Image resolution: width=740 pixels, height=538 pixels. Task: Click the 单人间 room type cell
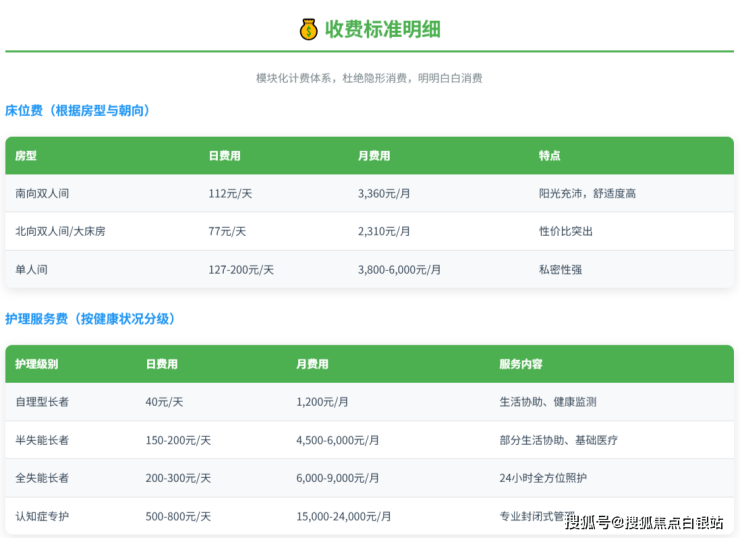point(31,269)
